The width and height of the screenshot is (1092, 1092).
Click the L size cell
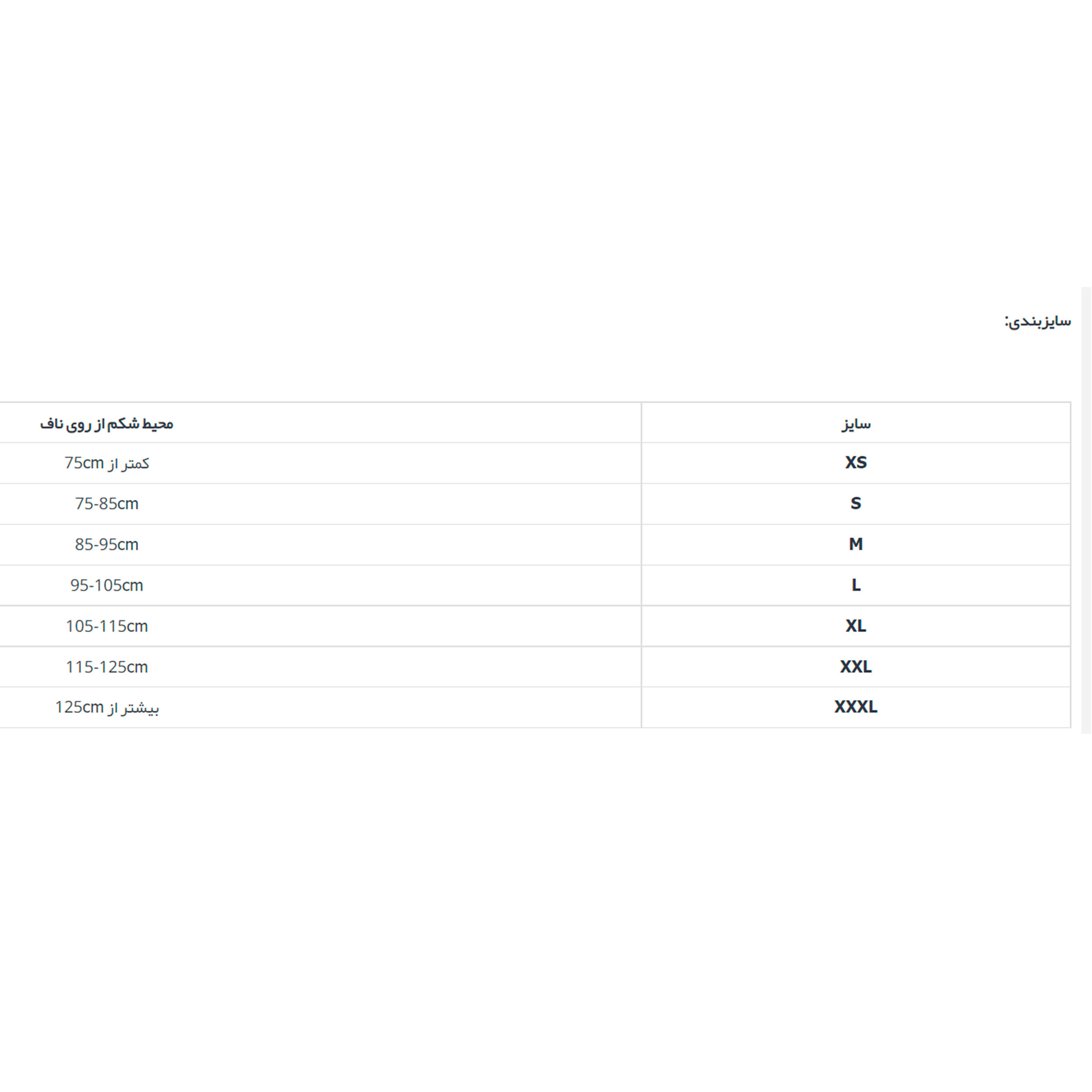(x=855, y=585)
